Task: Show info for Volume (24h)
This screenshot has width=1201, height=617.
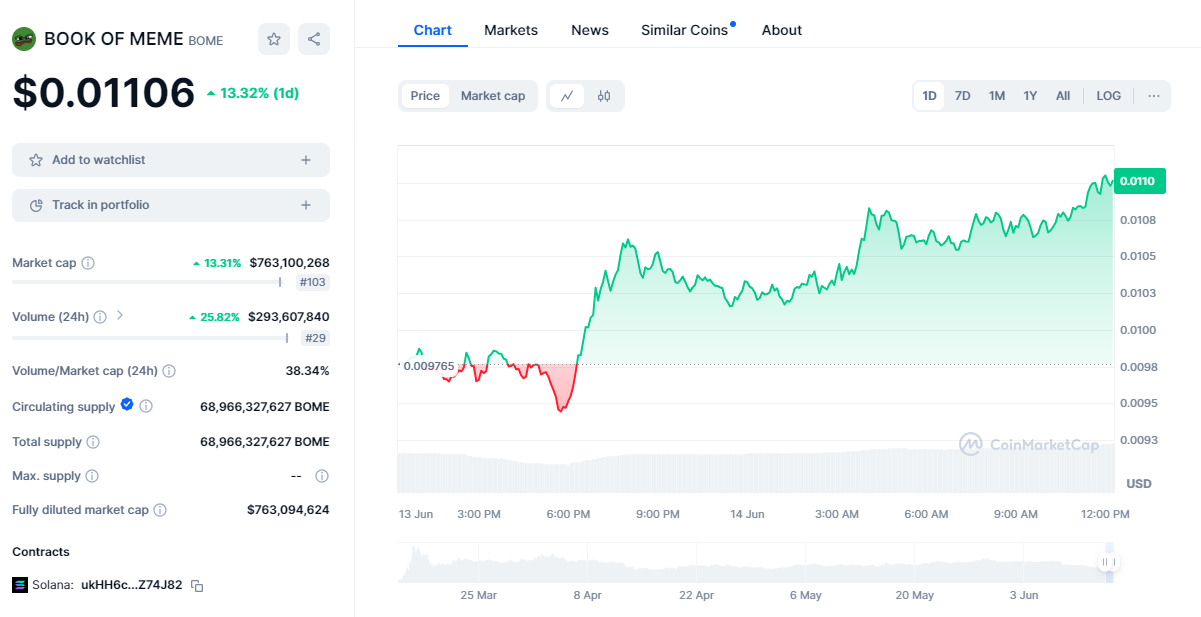Action: click(101, 317)
